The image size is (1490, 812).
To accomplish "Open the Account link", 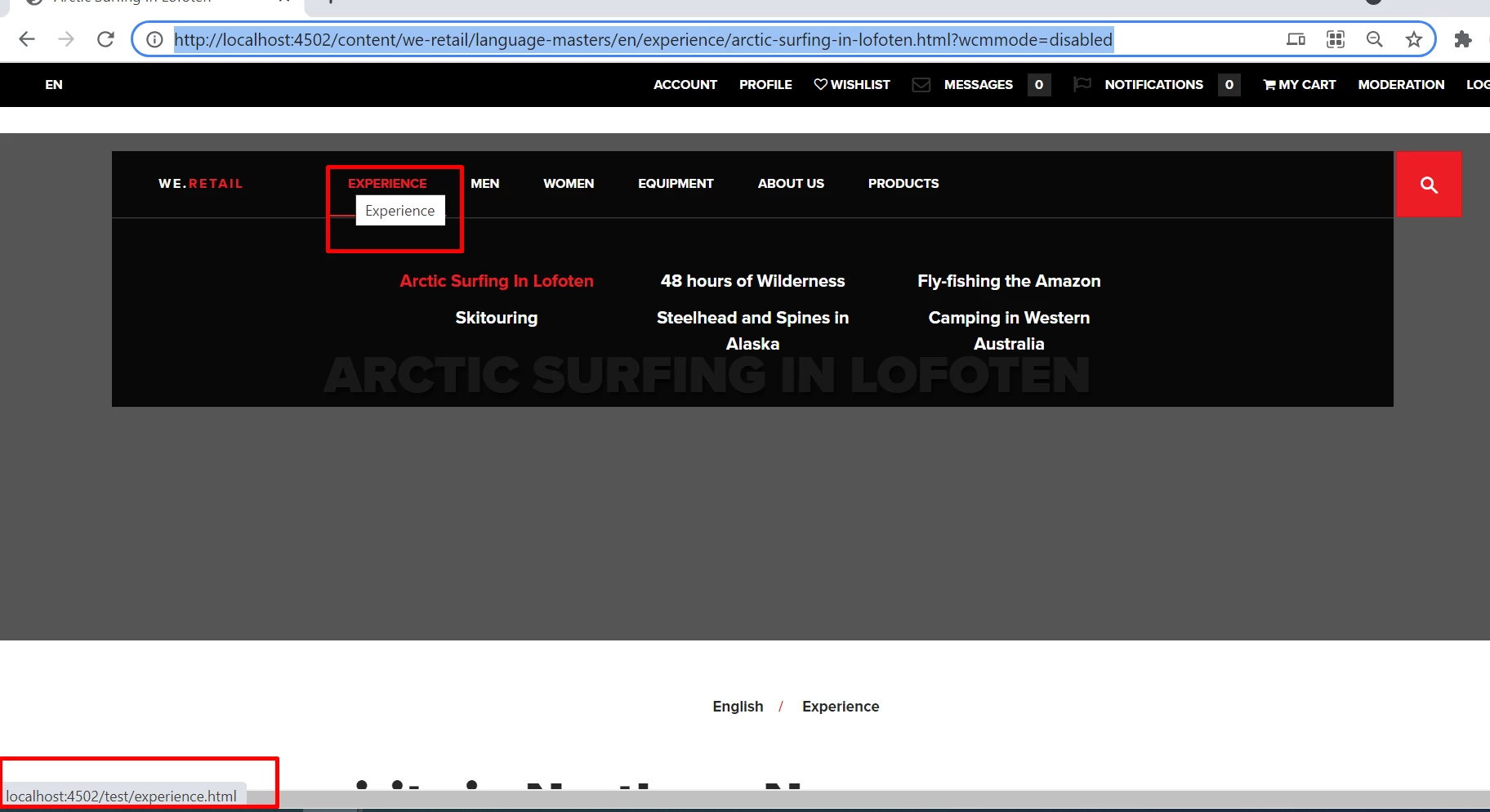I will pos(685,85).
